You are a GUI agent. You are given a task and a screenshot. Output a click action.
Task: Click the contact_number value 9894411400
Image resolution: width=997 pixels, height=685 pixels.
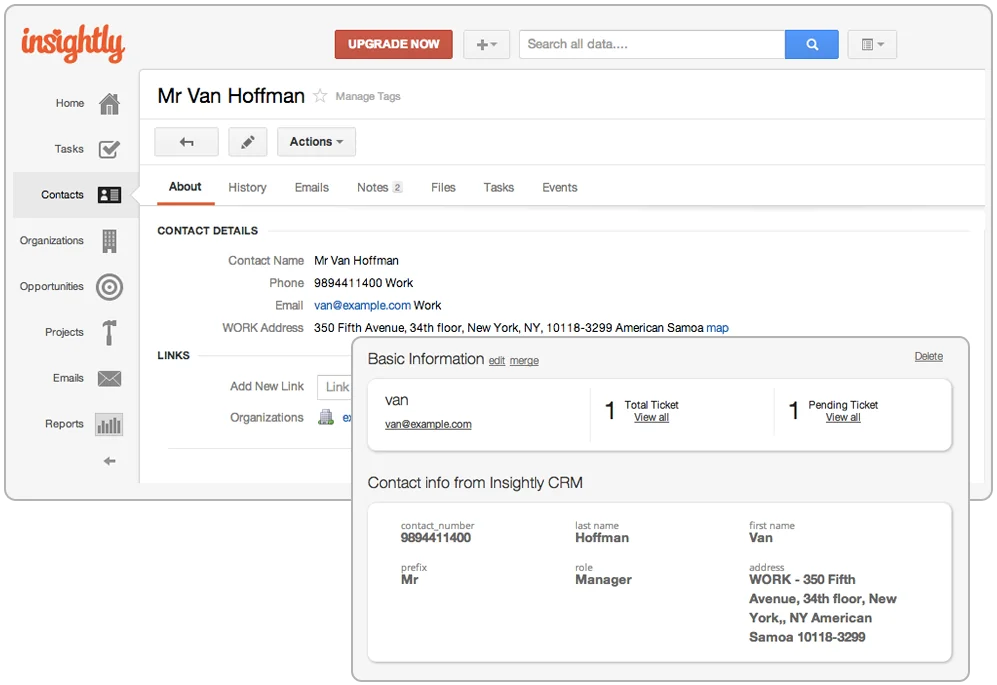[436, 538]
